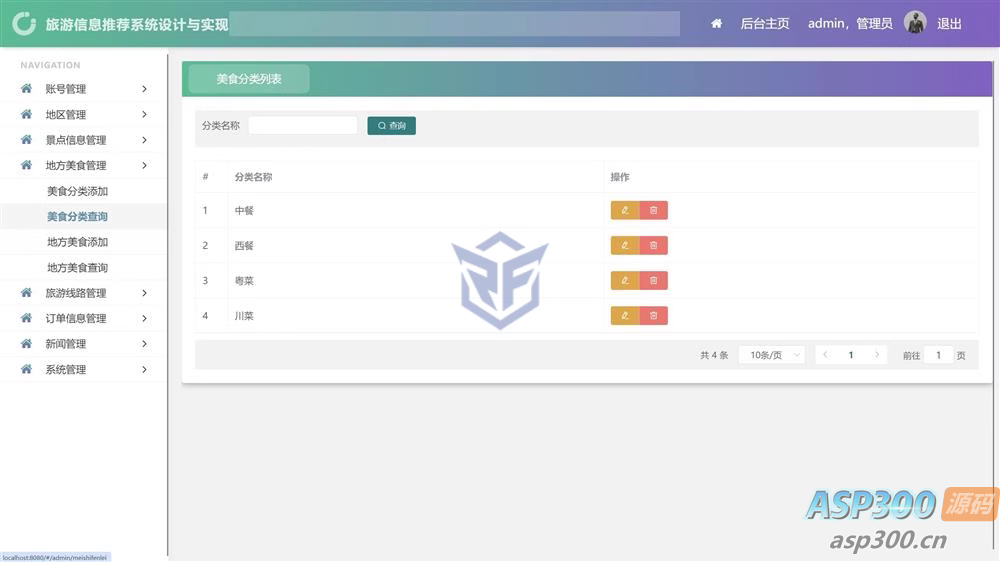The image size is (1000, 562).
Task: Open 地方美食添加 submenu item
Action: 77,242
